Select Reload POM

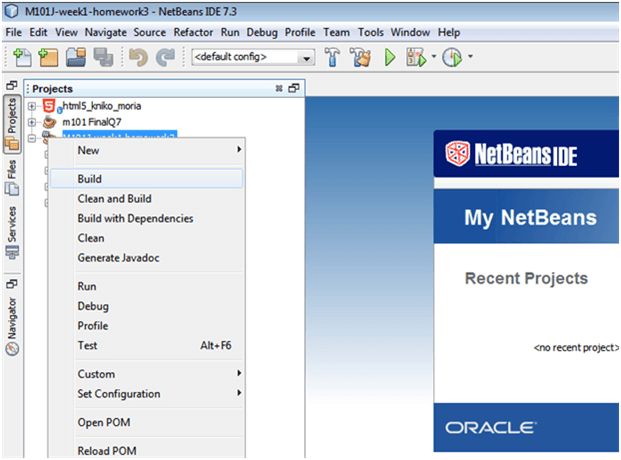click(x=147, y=451)
